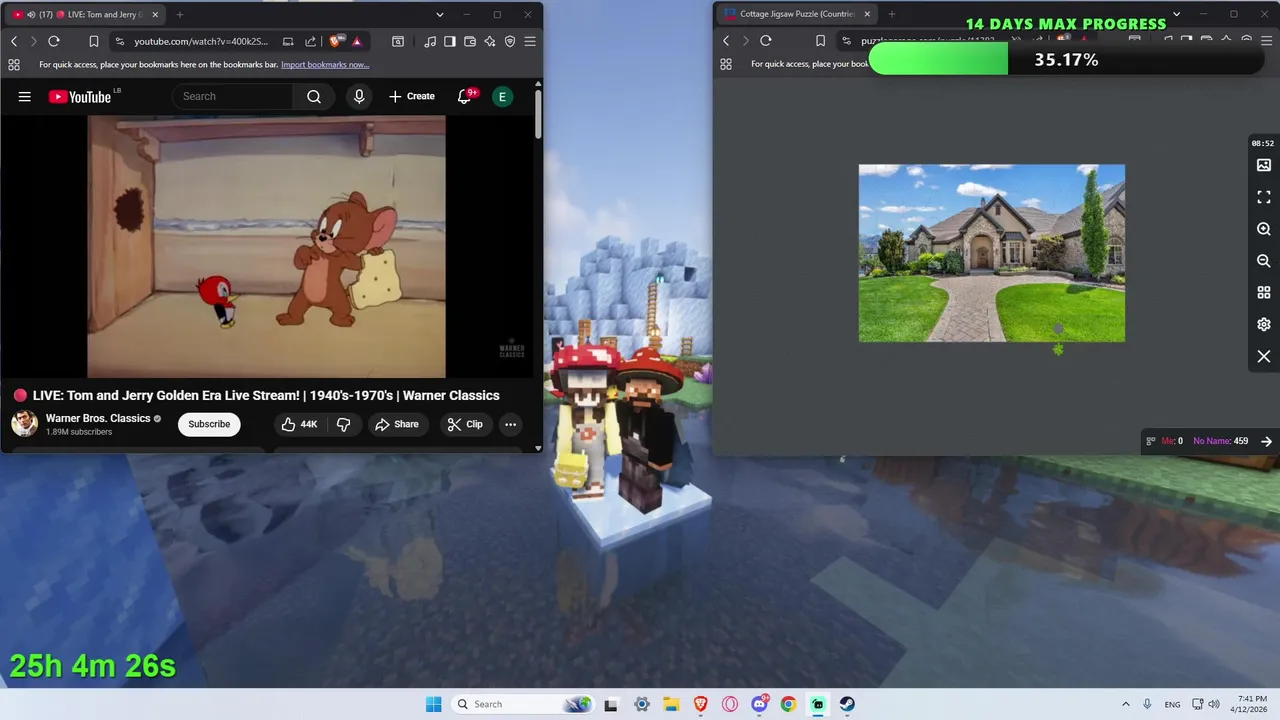The height and width of the screenshot is (720, 1280).
Task: Toggle the browser sidebar panel icon
Action: (450, 41)
